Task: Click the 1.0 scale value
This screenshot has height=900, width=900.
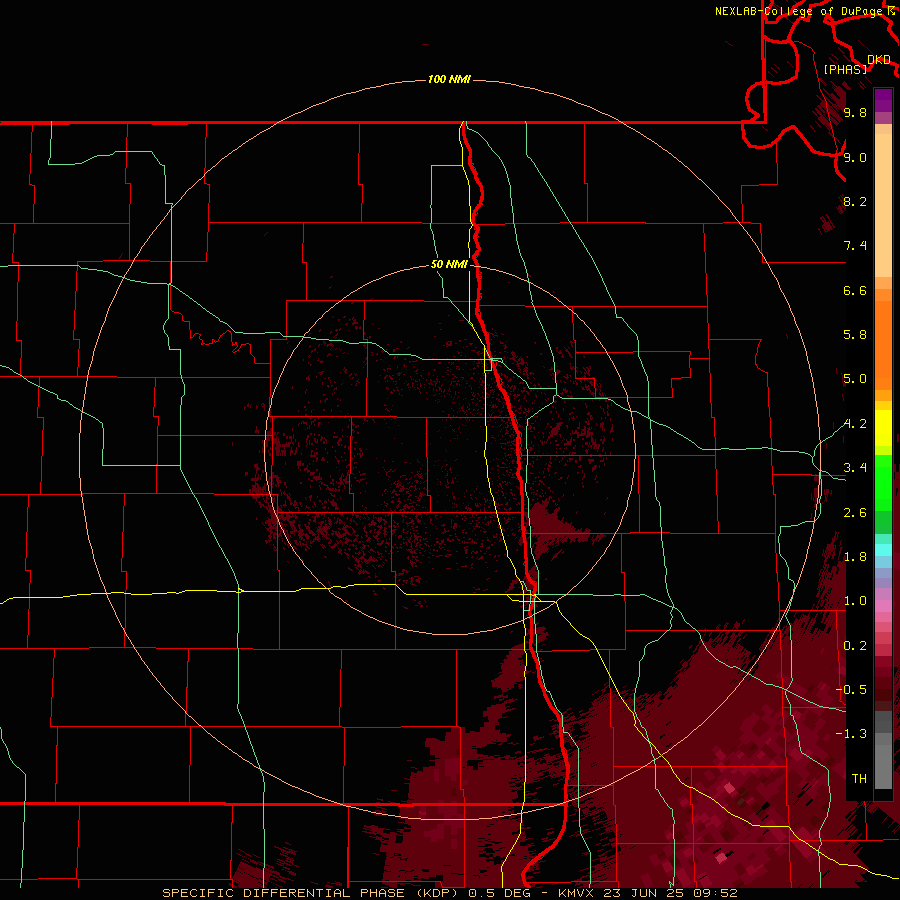Action: (x=855, y=601)
